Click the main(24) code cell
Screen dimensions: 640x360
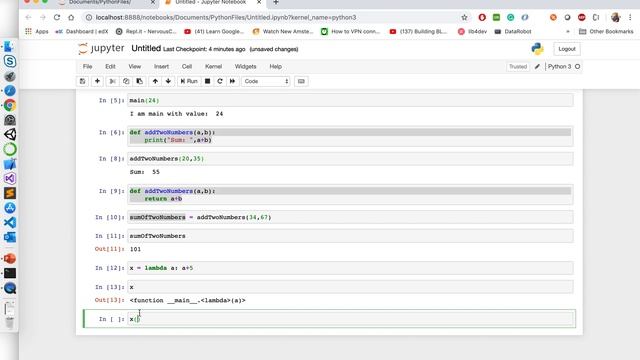pyautogui.click(x=350, y=100)
